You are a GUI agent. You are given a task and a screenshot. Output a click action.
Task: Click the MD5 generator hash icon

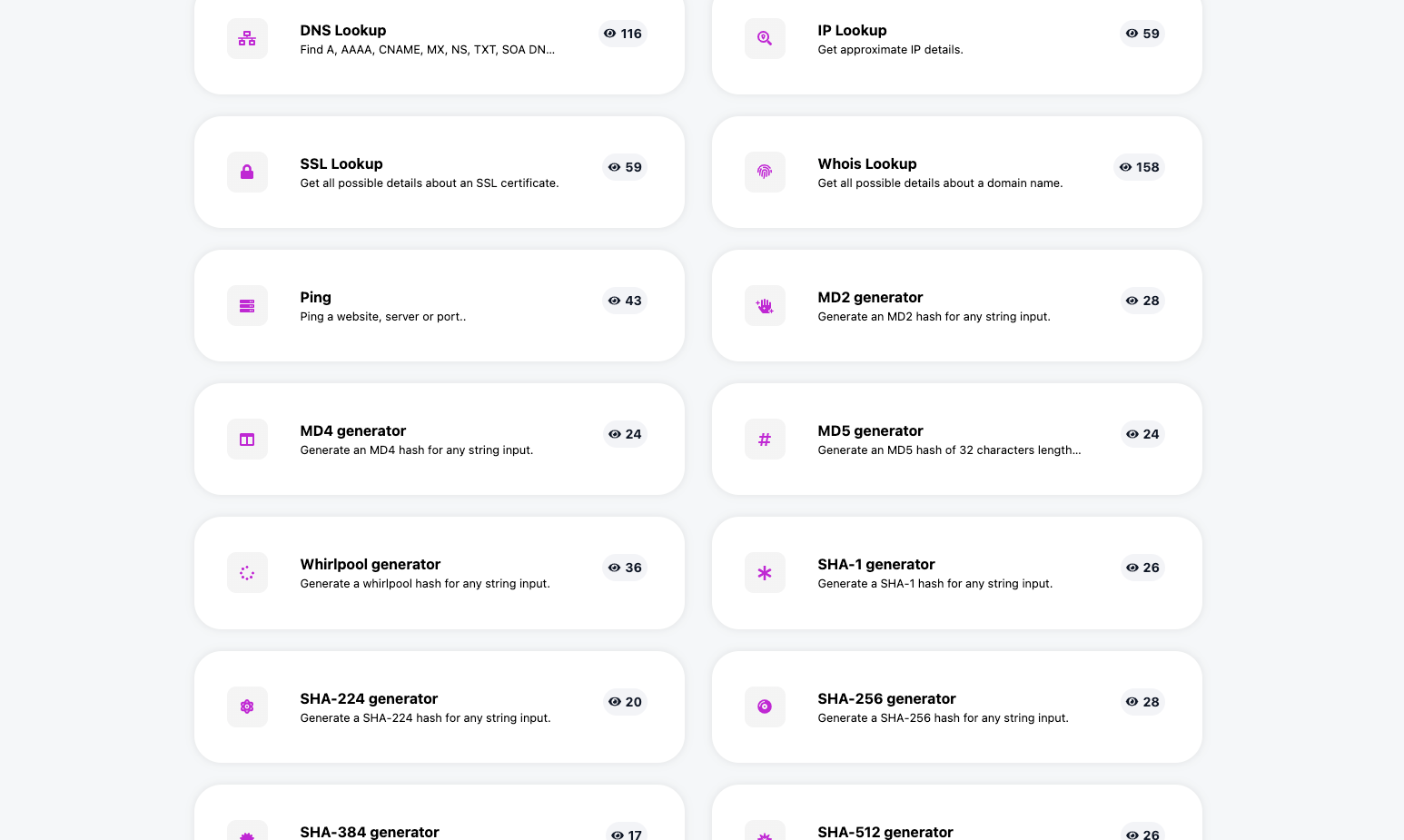(765, 439)
